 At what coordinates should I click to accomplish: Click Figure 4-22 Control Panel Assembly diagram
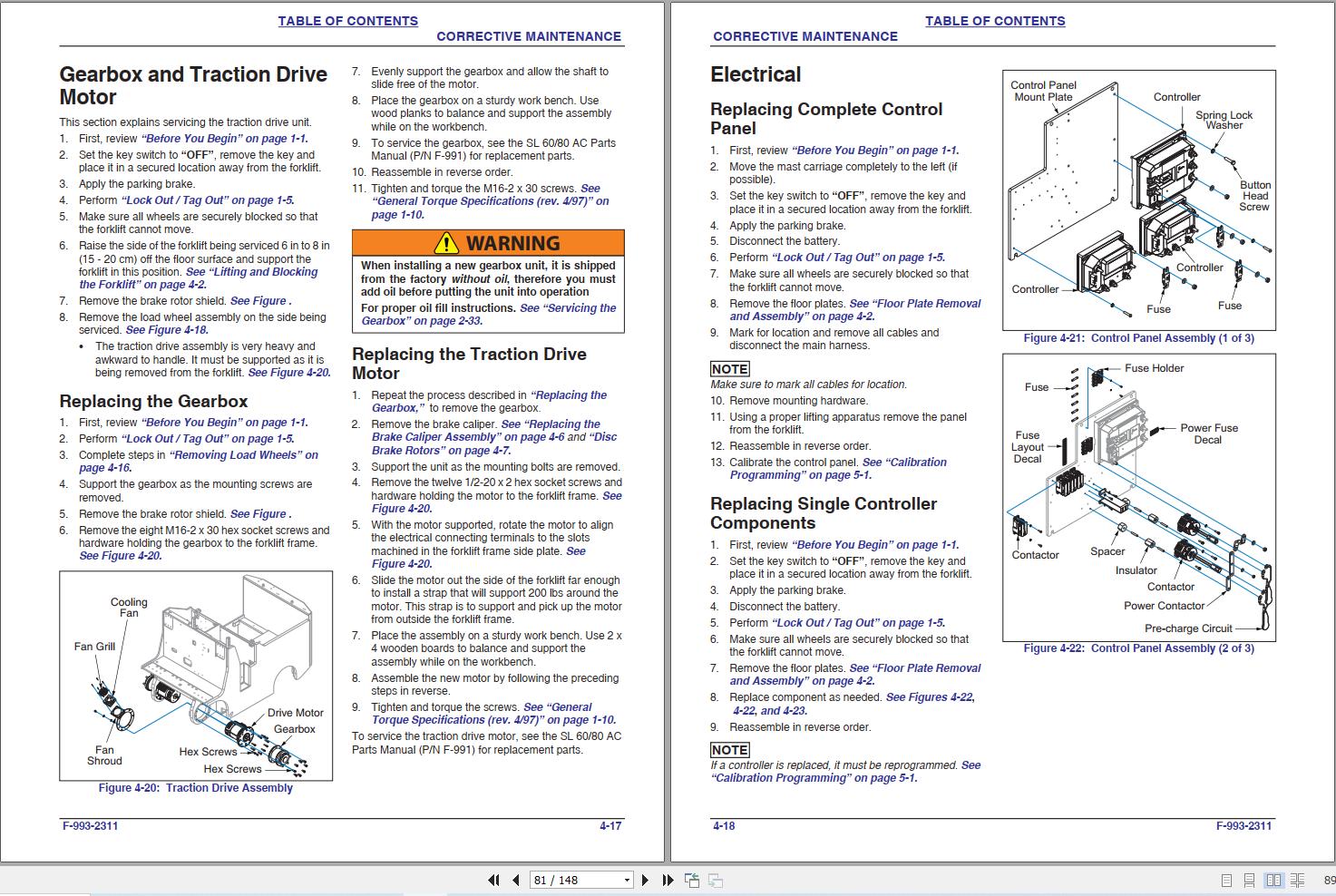pos(1138,497)
